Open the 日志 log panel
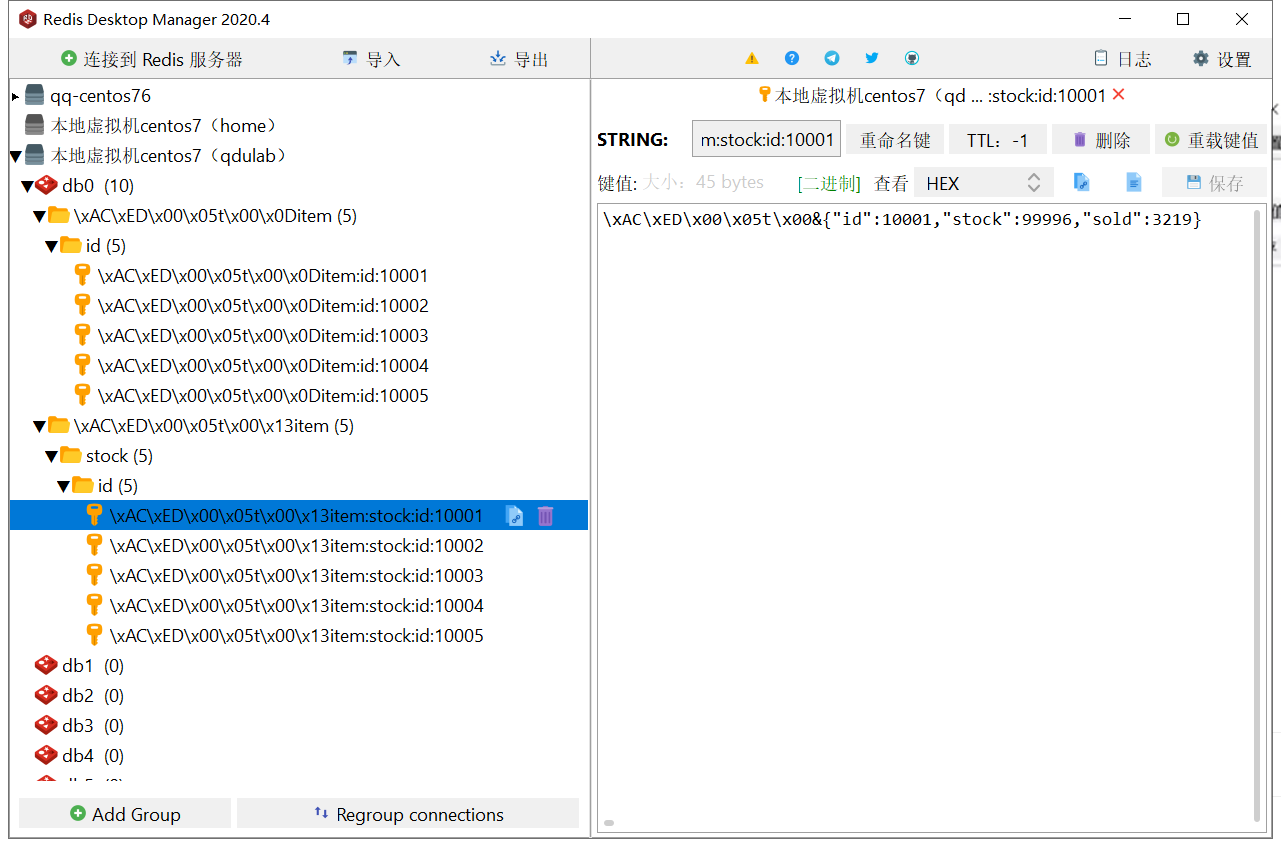 (x=1122, y=59)
